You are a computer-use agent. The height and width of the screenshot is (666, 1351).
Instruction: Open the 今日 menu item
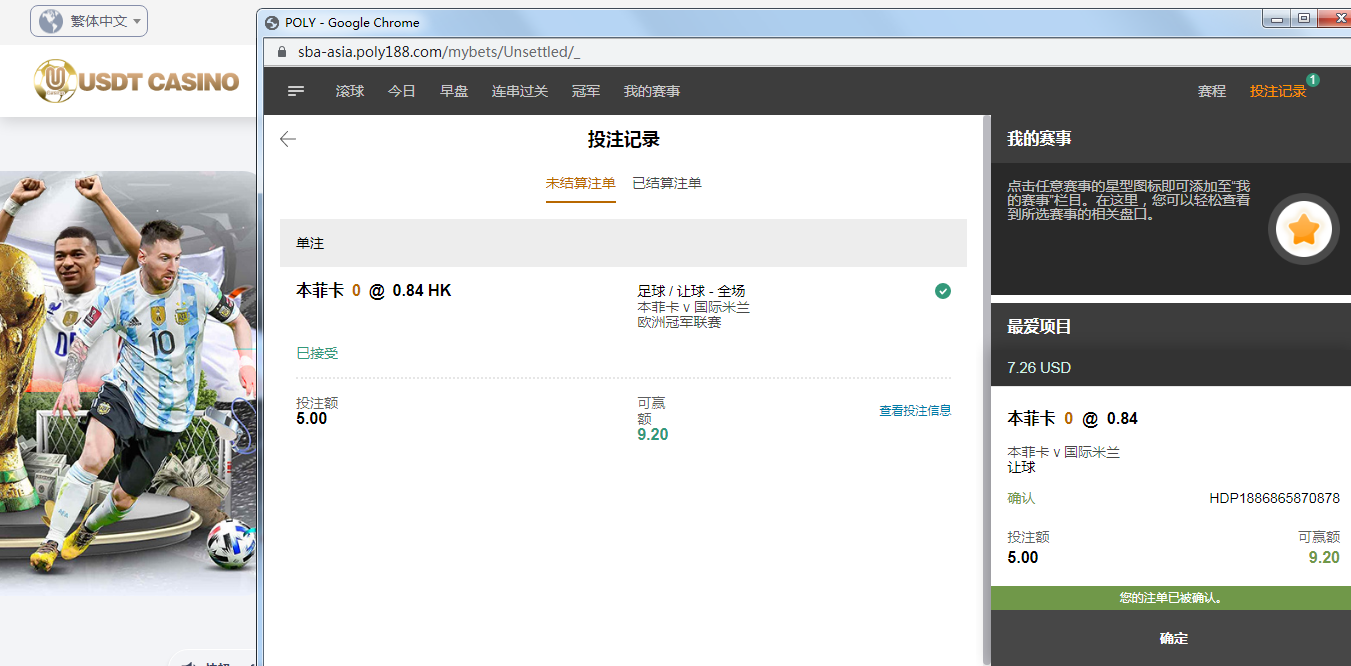[x=402, y=91]
